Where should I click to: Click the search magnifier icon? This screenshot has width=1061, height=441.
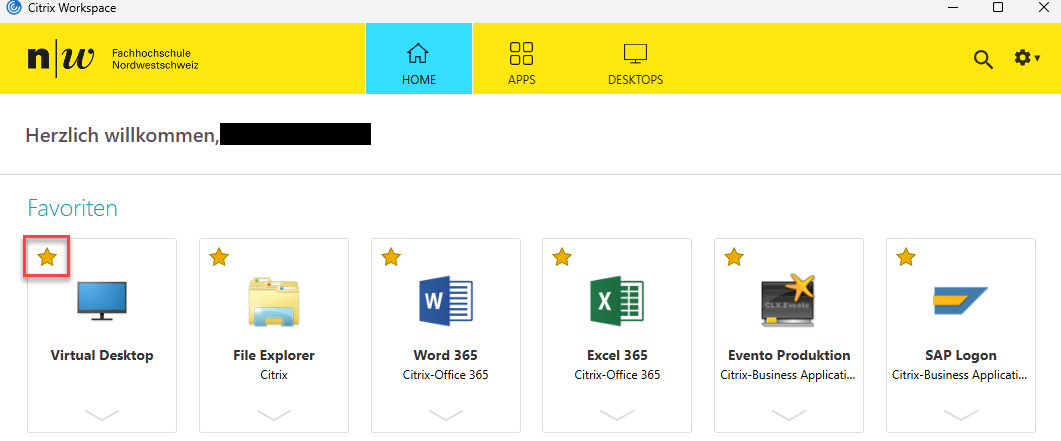983,59
